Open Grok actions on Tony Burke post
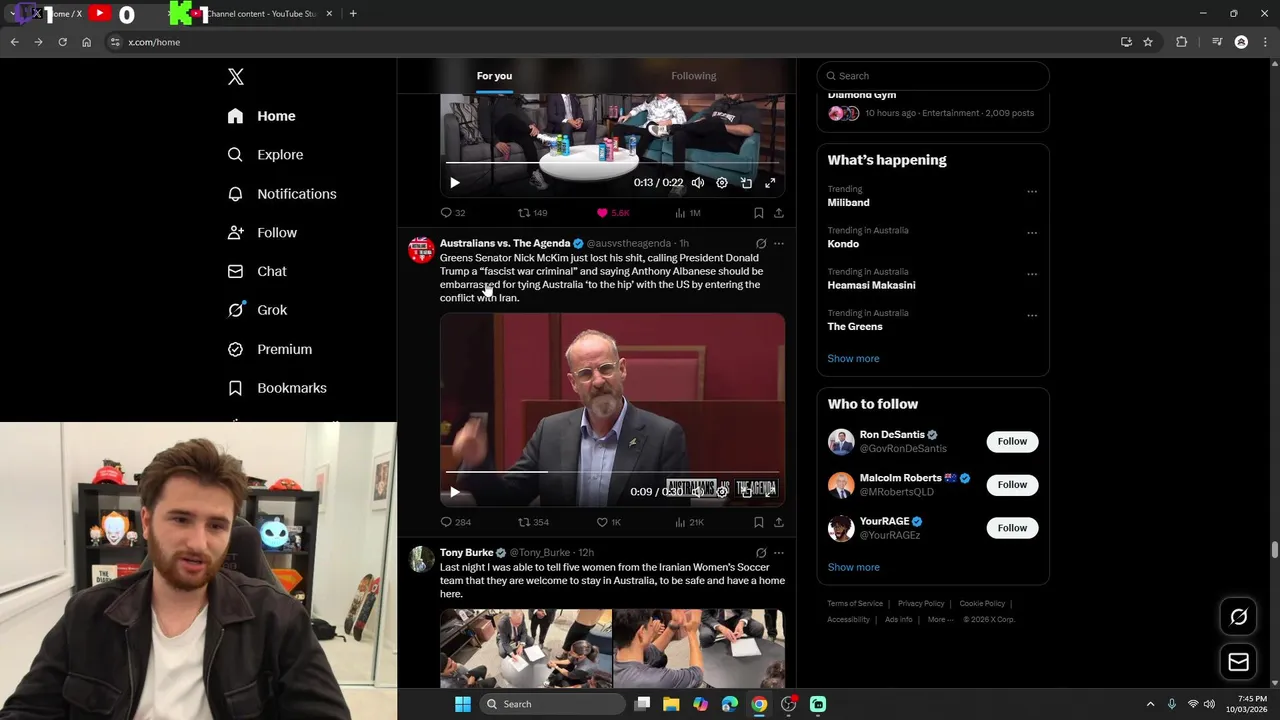1280x720 pixels. pyautogui.click(x=761, y=553)
